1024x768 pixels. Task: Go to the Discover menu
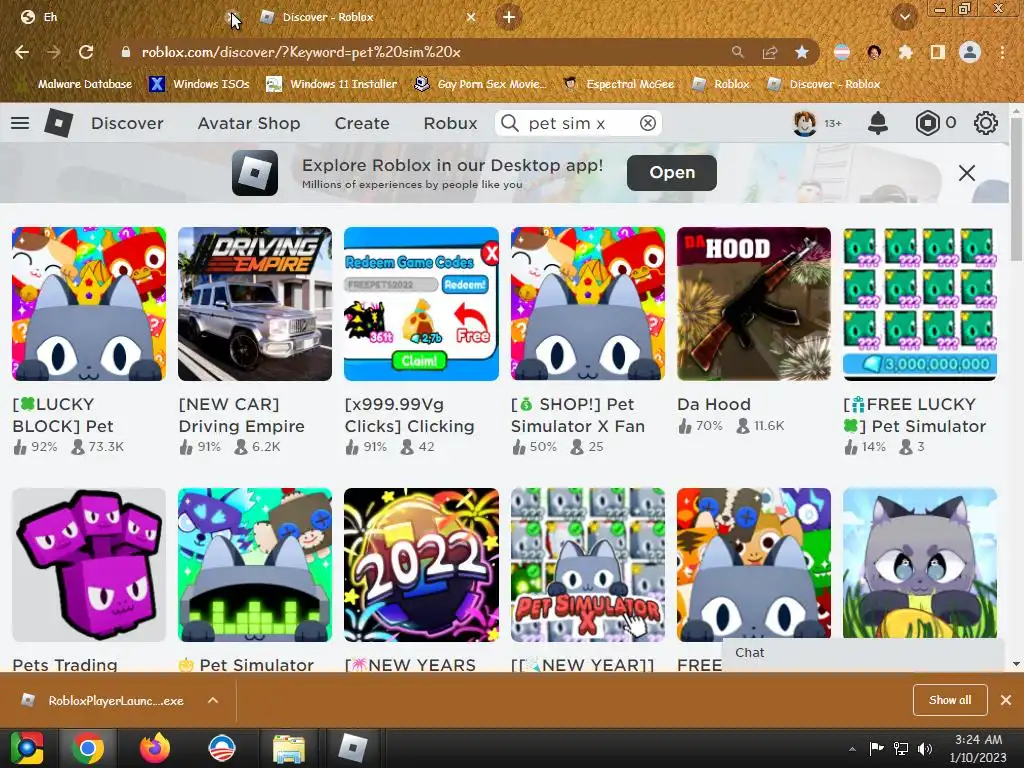[x=127, y=123]
